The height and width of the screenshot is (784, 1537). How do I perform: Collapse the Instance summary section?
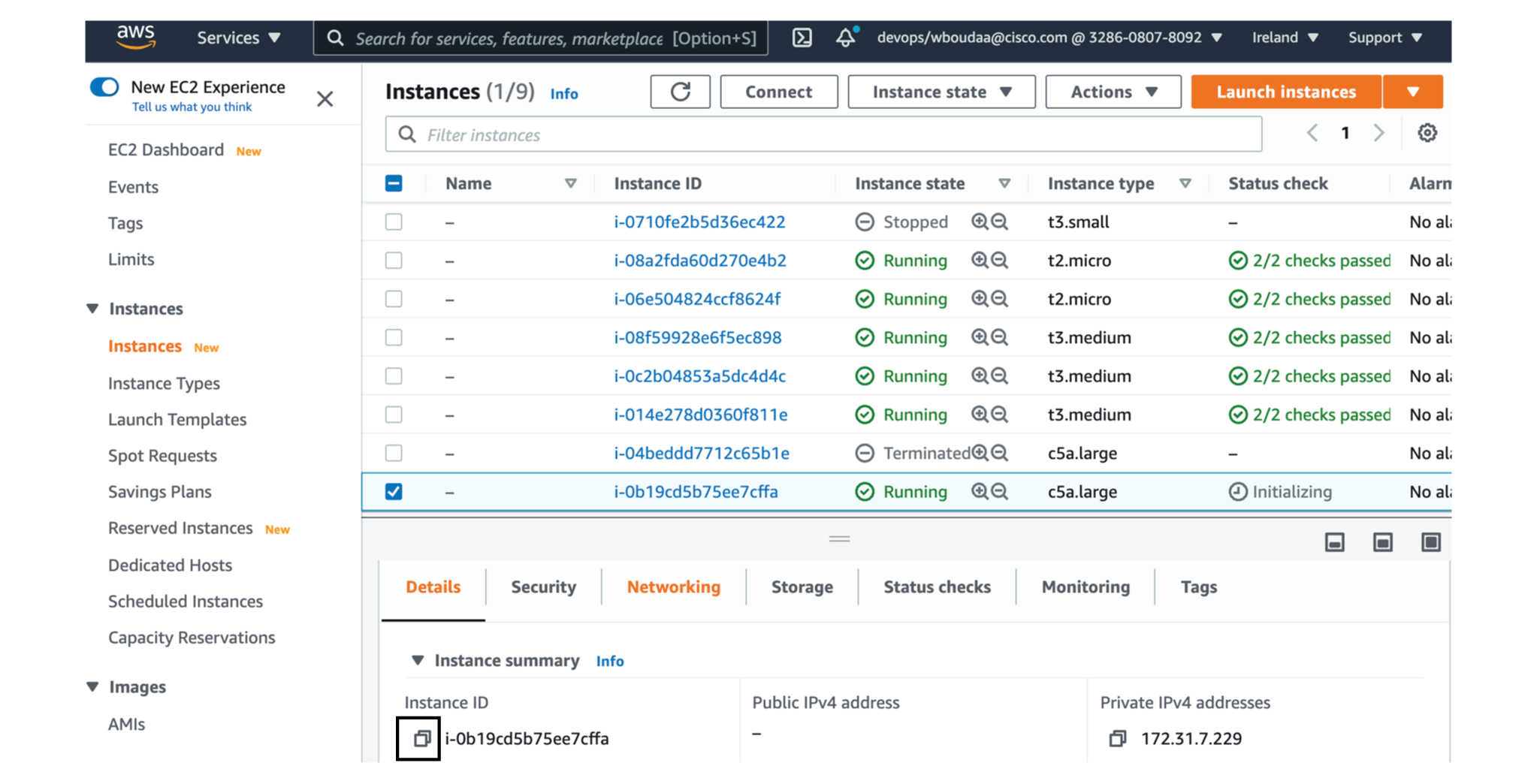click(417, 660)
